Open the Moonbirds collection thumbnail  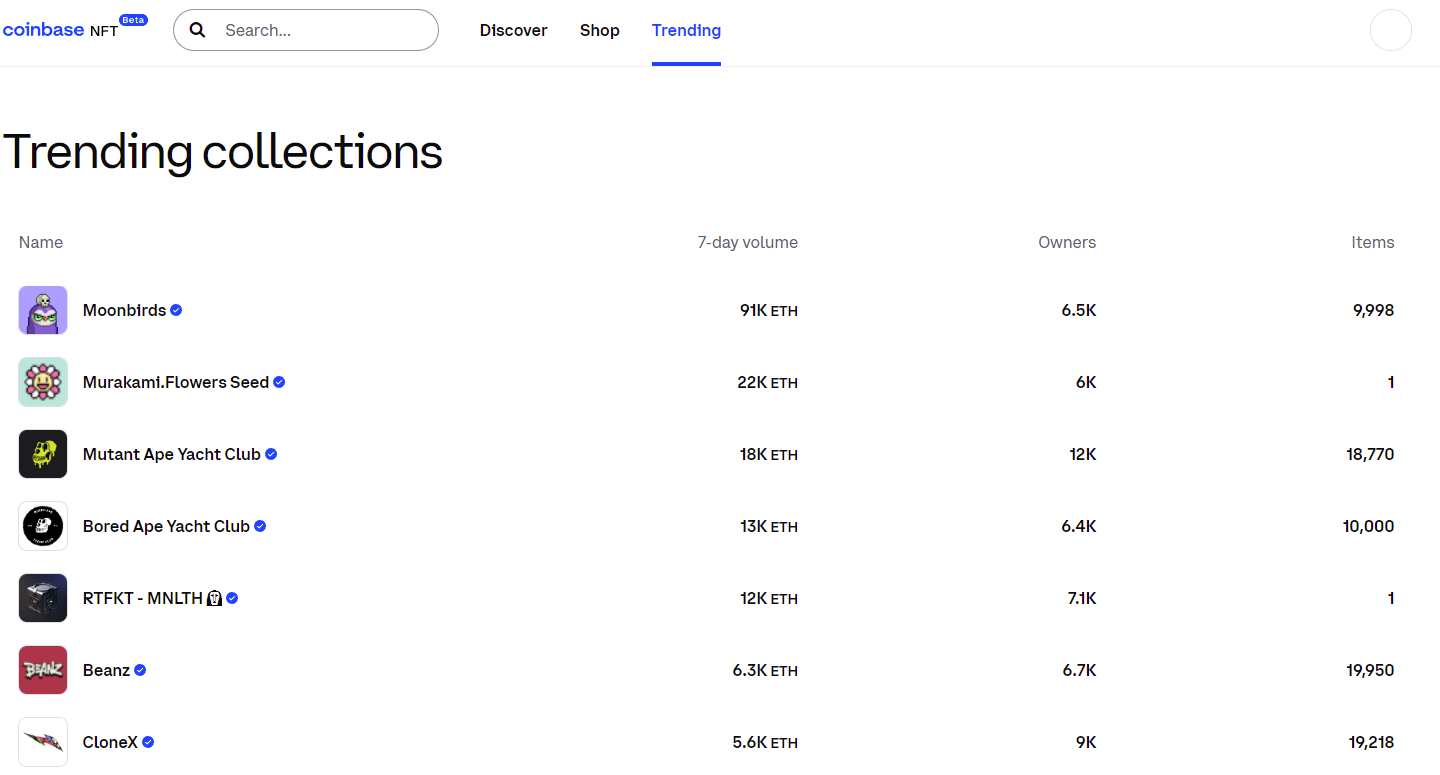[x=43, y=310]
